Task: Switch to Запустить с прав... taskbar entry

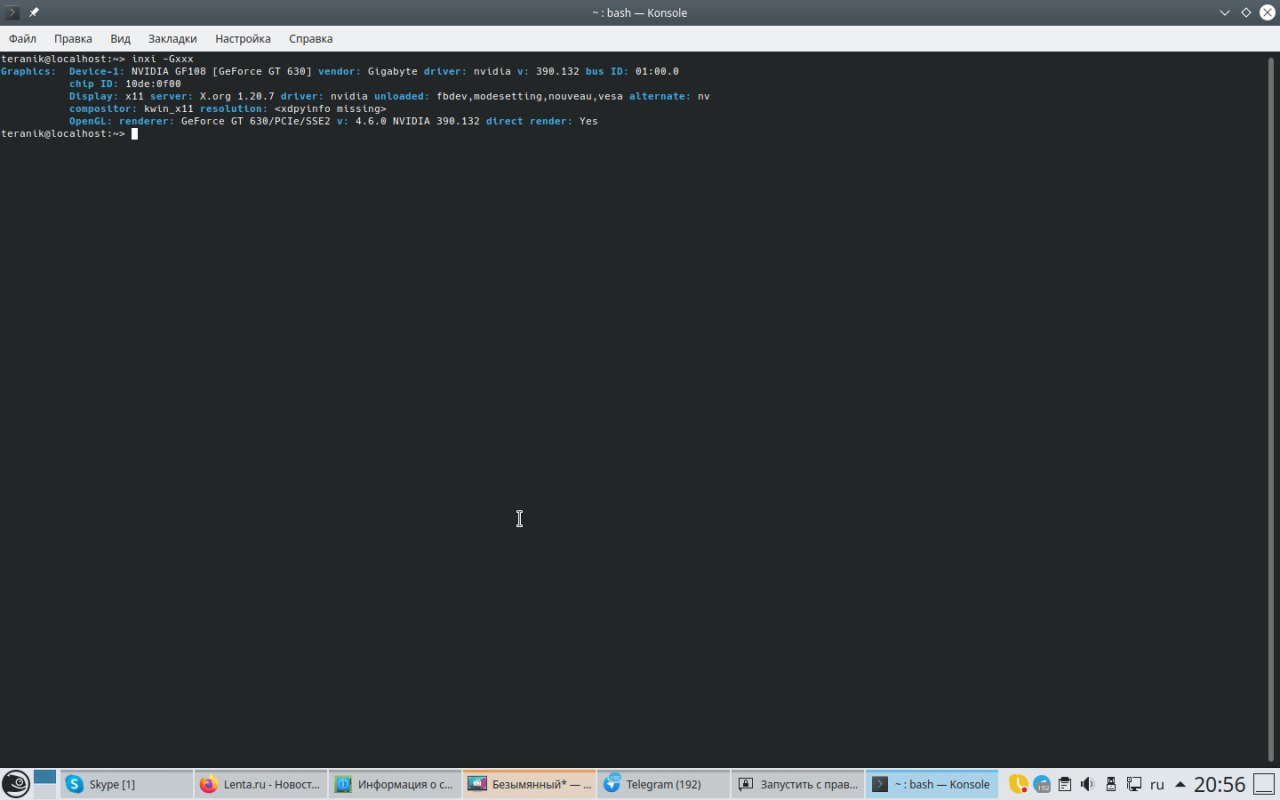Action: 797,784
